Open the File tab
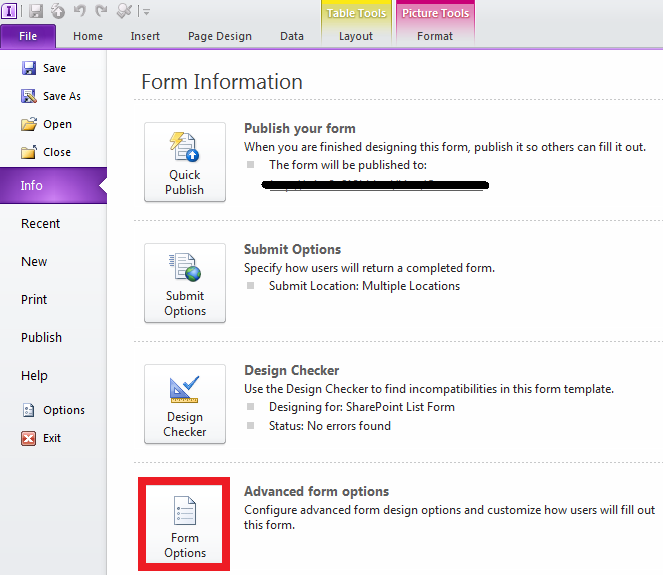663x575 pixels. [28, 36]
